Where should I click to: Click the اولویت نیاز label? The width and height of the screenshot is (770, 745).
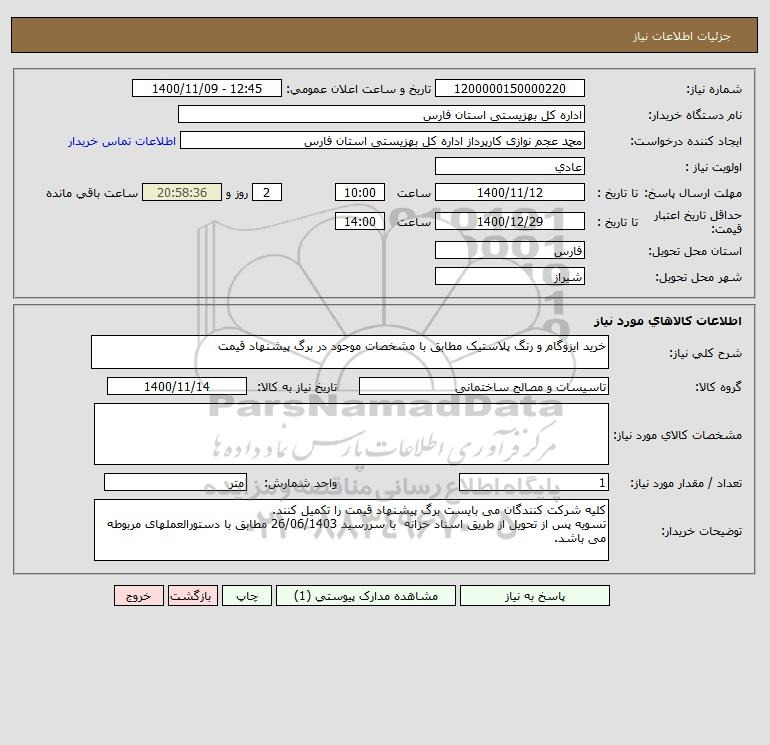[714, 167]
